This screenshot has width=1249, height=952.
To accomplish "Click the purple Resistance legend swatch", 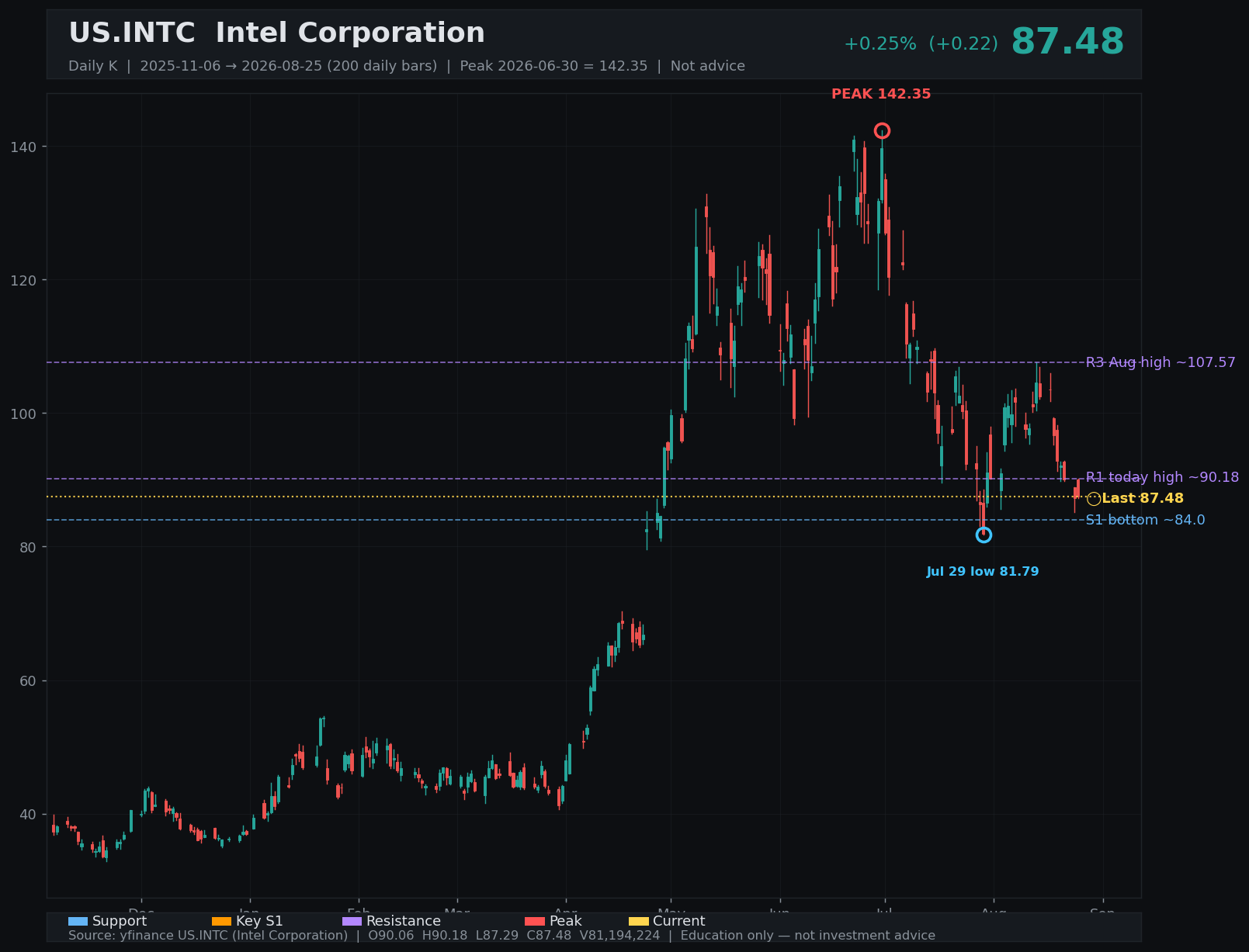I will [x=352, y=922].
